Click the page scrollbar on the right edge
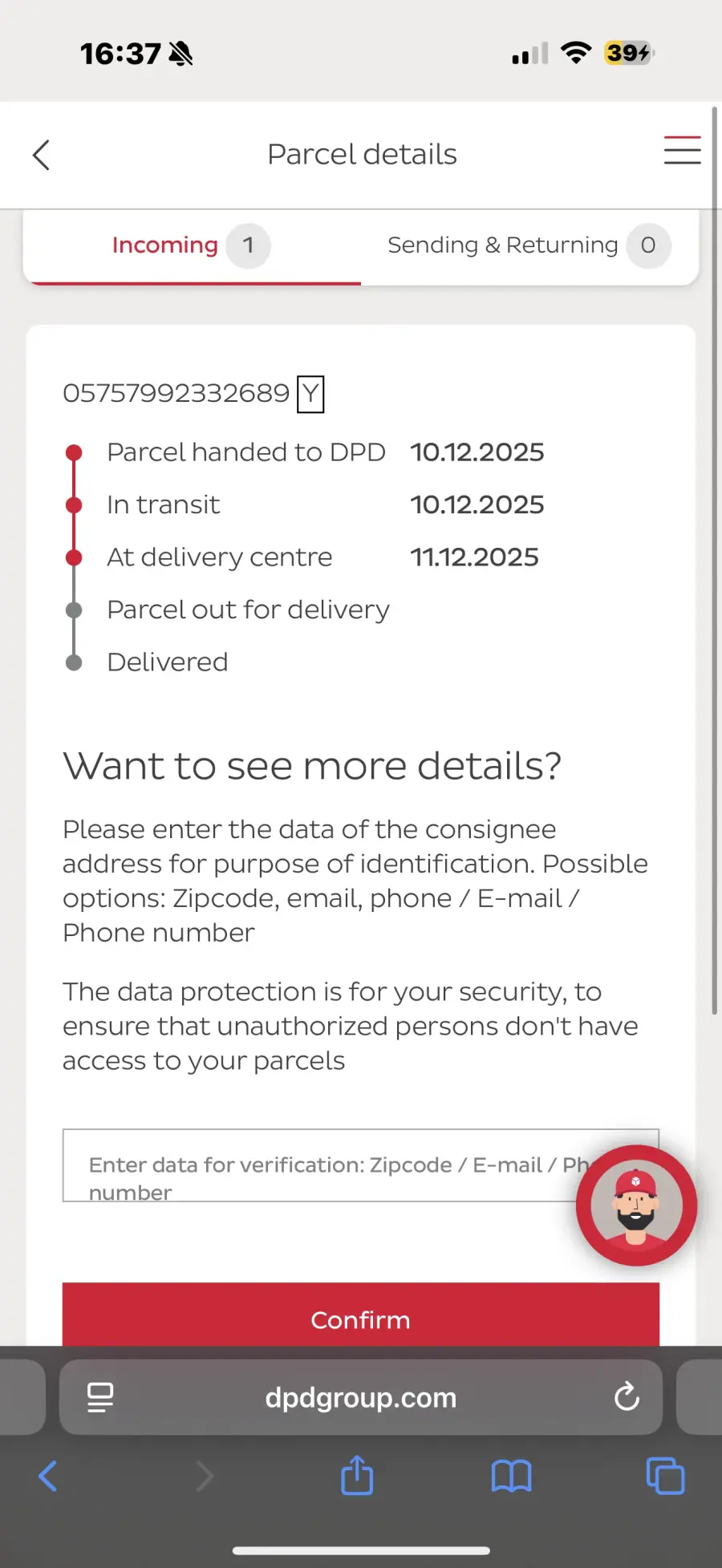722x1568 pixels. pos(714,561)
